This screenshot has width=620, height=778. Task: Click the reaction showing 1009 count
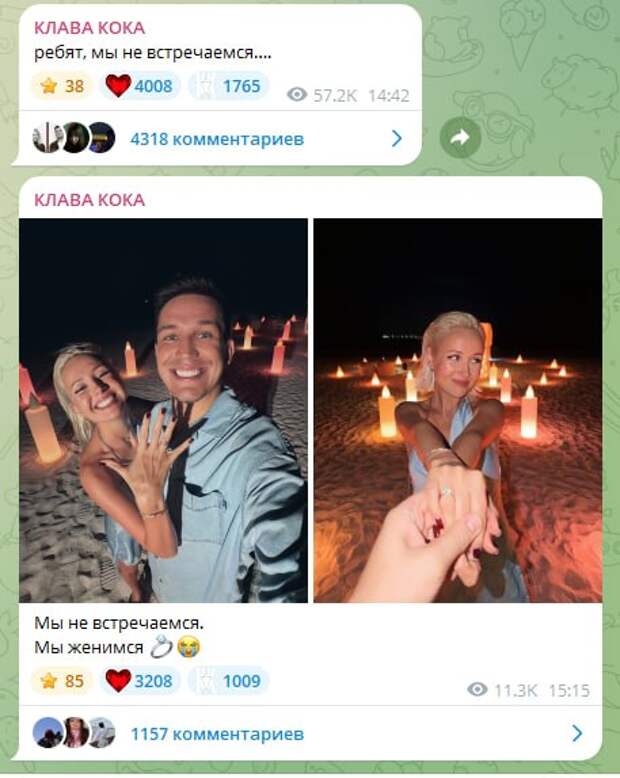[x=229, y=681]
